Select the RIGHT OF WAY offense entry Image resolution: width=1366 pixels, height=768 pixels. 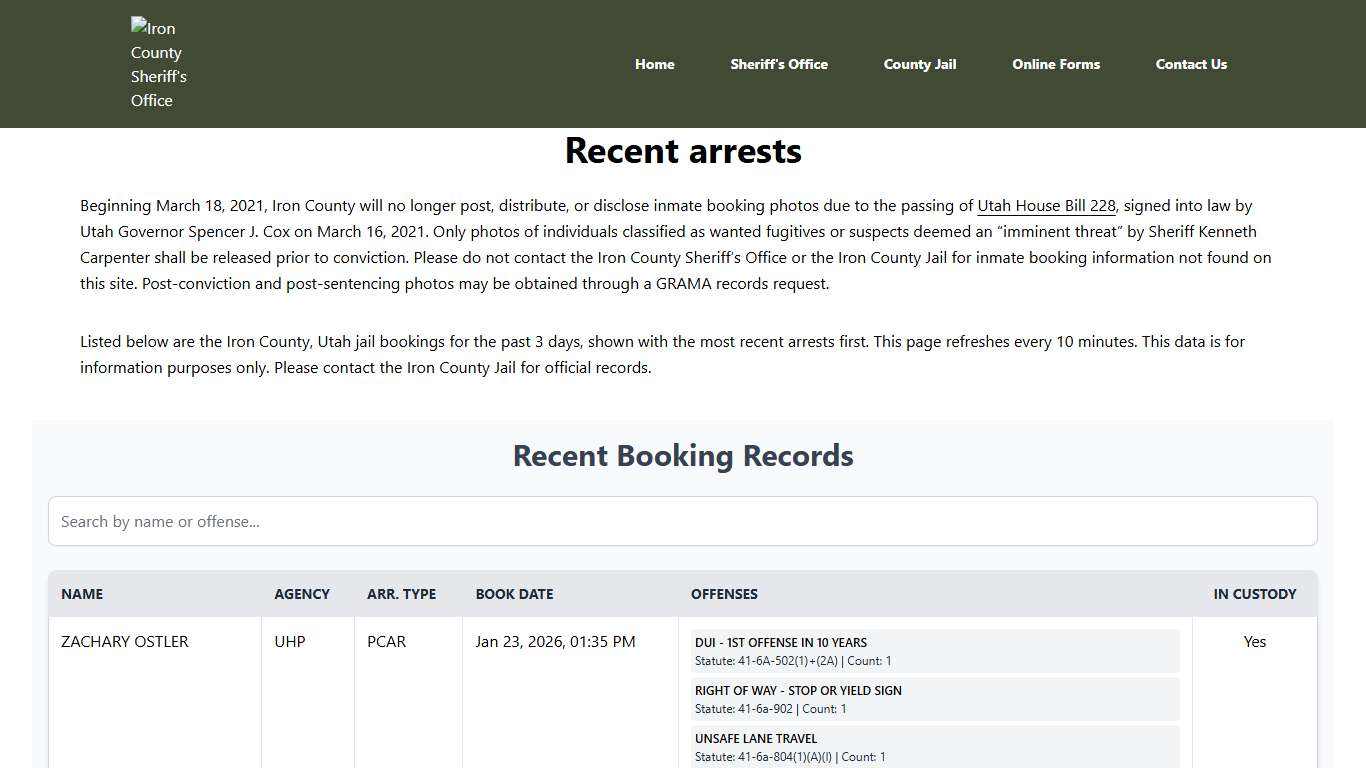coord(935,698)
